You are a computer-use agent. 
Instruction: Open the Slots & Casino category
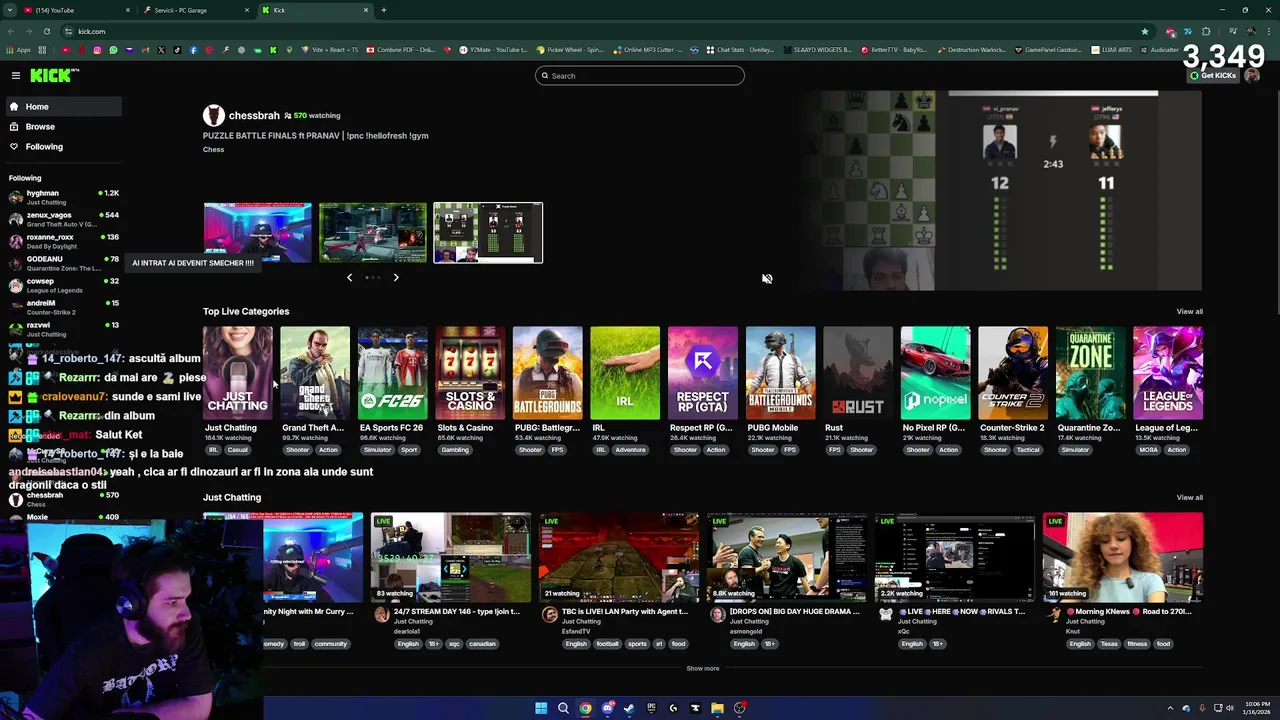click(x=470, y=373)
